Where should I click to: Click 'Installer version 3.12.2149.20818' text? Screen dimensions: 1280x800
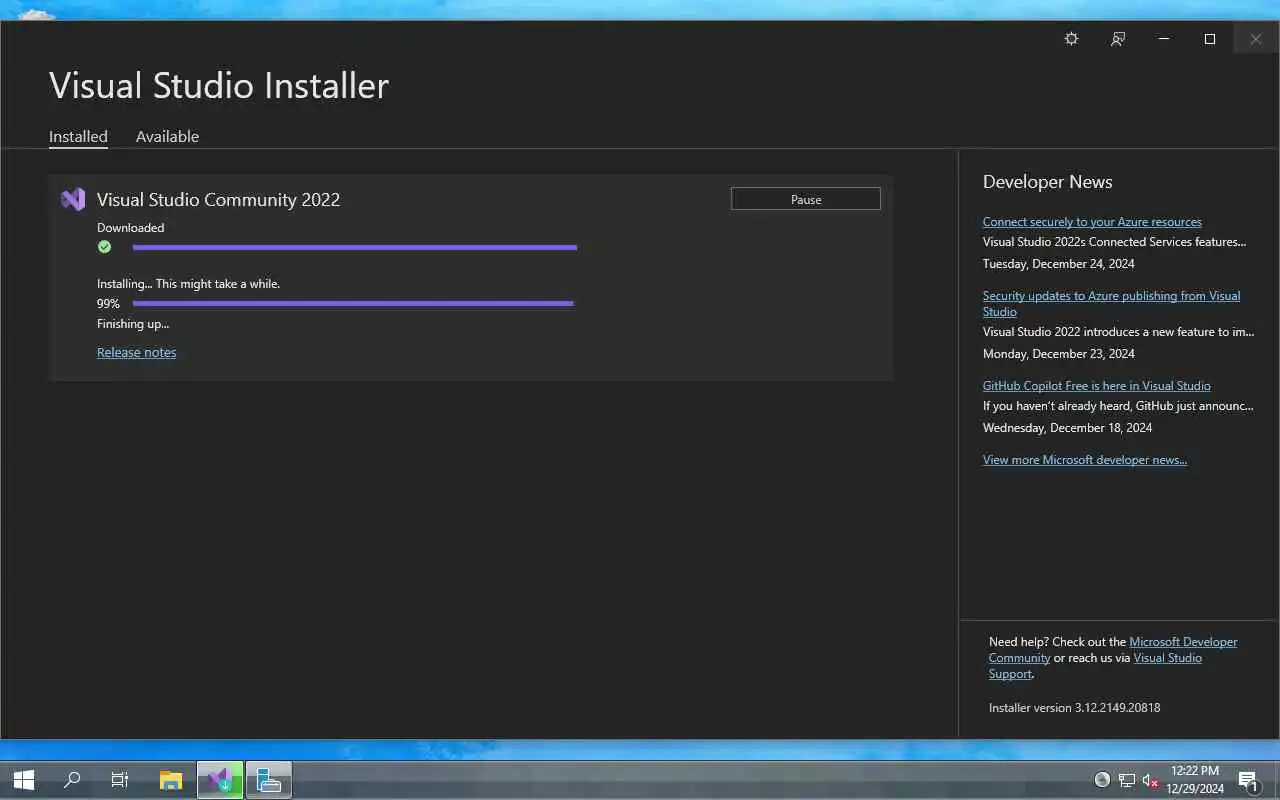coord(1074,707)
